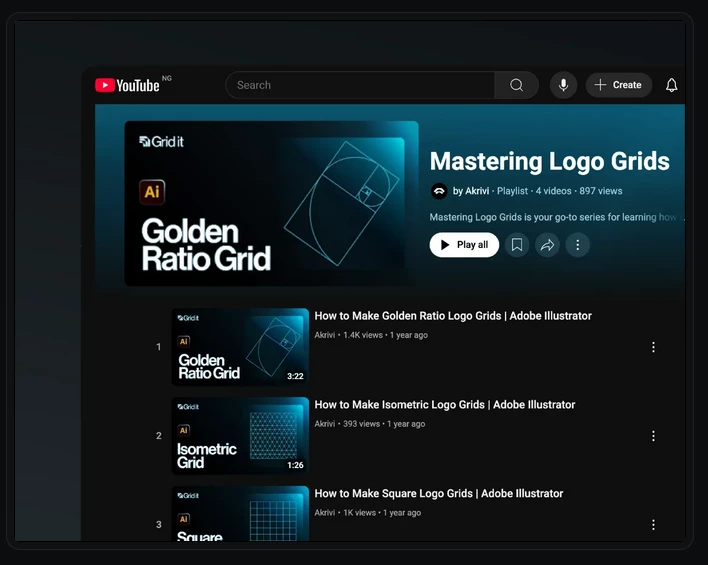708x565 pixels.
Task: Click '1K views' text
Action: pos(359,513)
